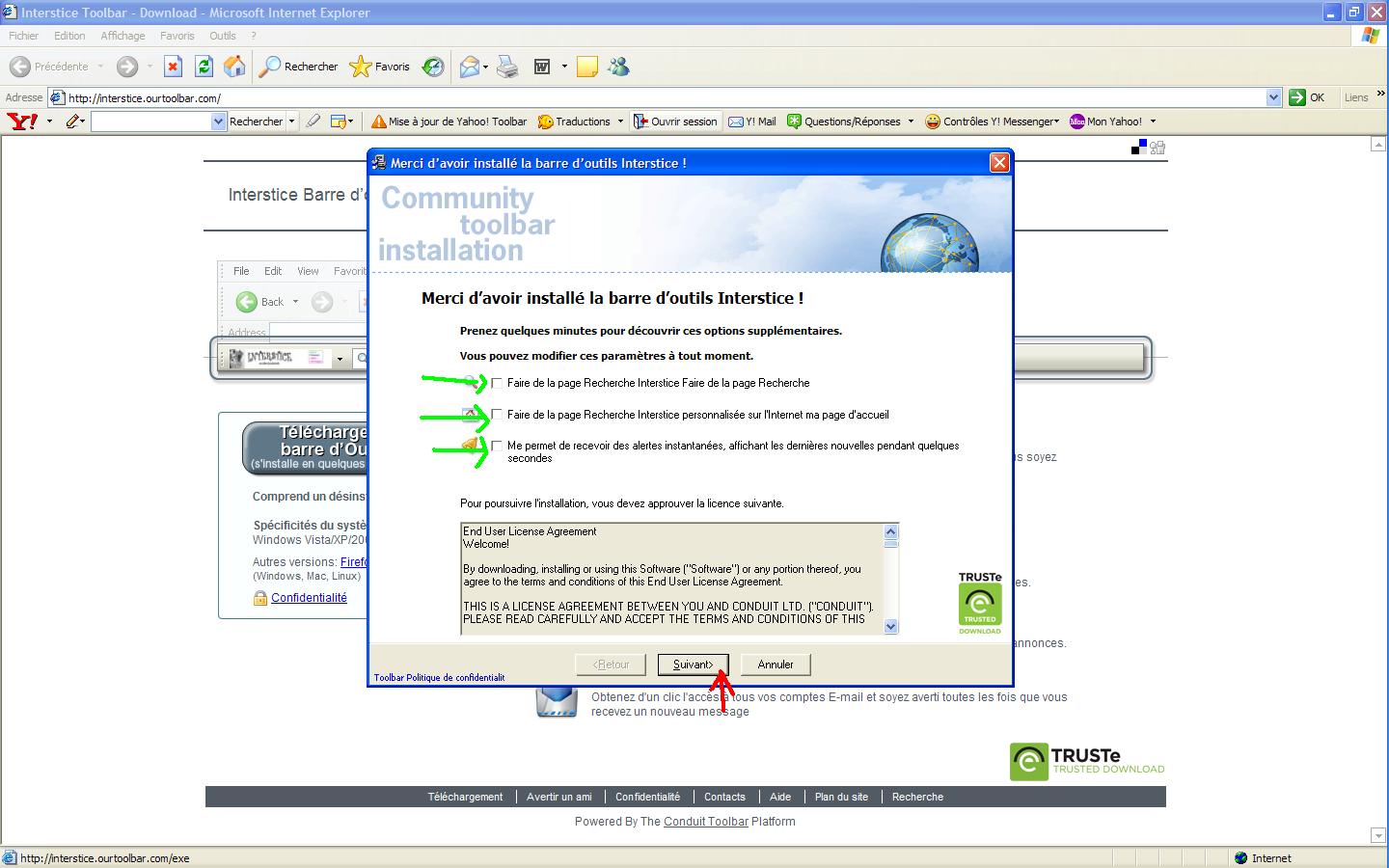Open the Mail icon dropdown arrow
The height and width of the screenshot is (868, 1389).
[x=485, y=67]
